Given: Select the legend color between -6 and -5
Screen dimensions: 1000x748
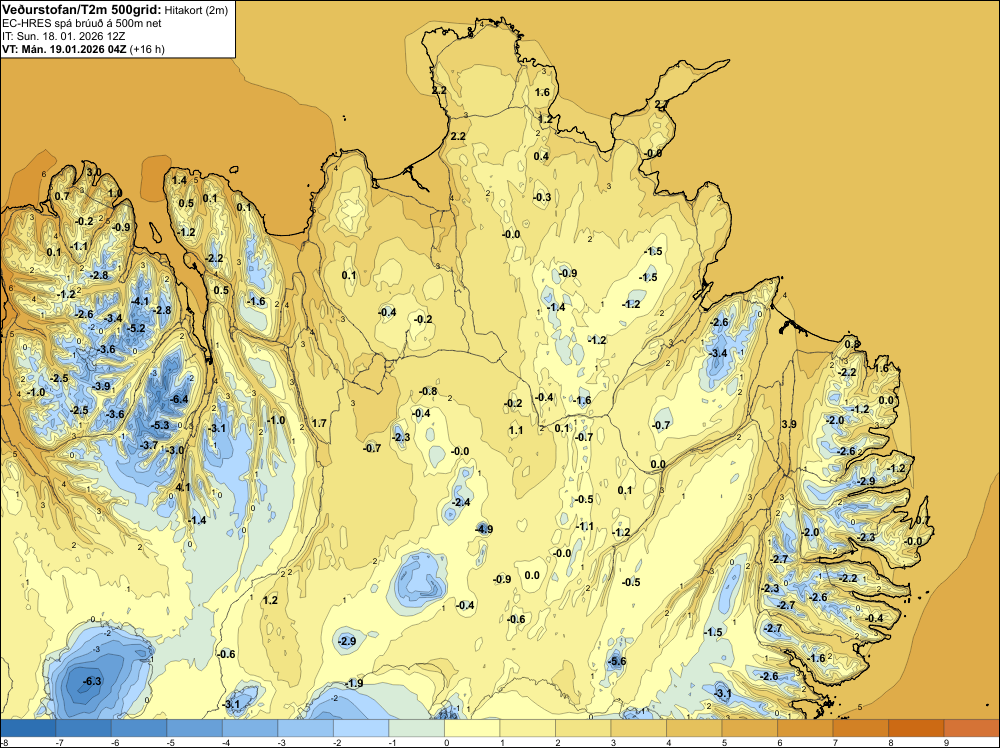Looking at the screenshot, I should pyautogui.click(x=139, y=728).
